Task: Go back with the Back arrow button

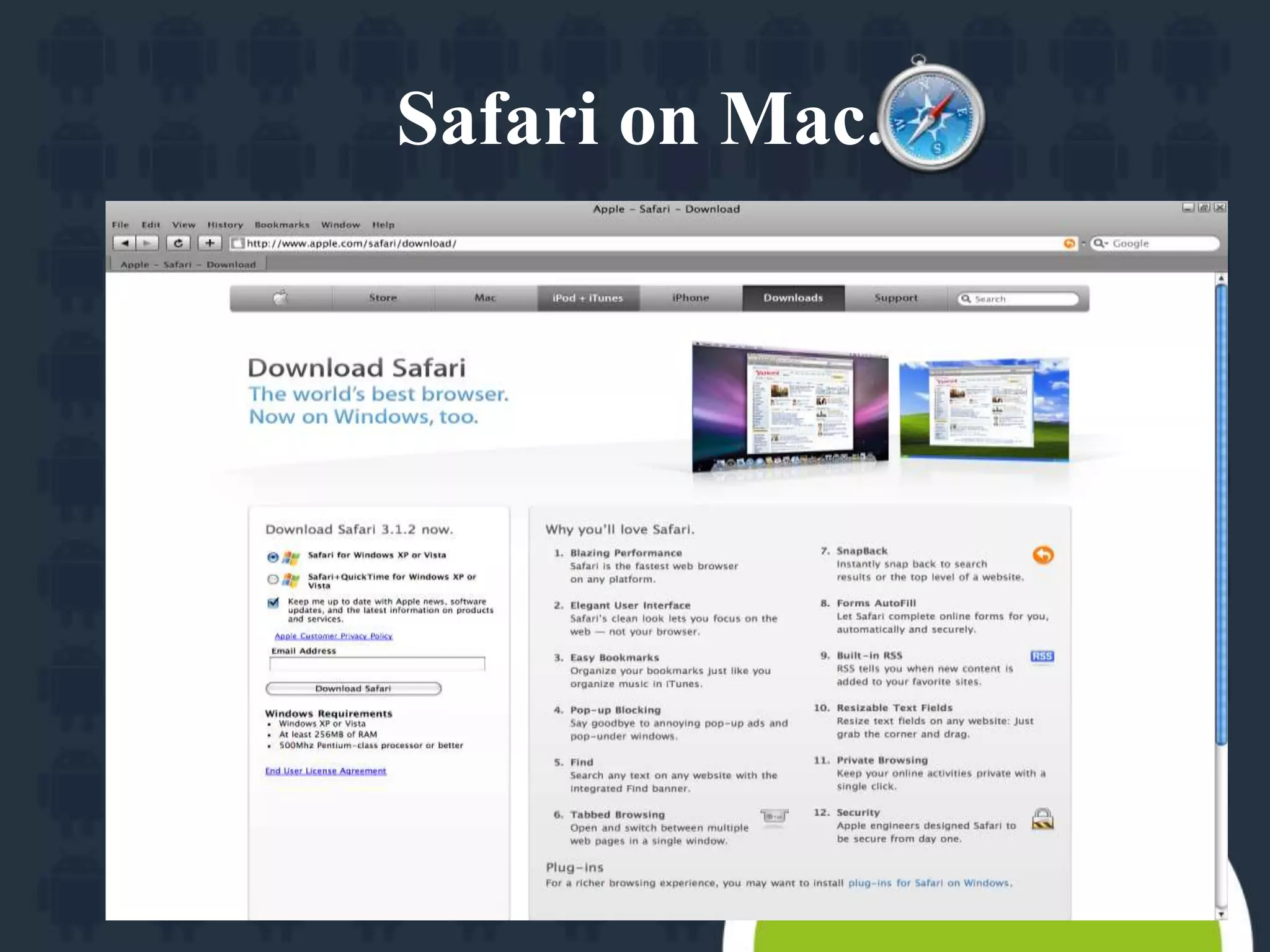Action: (x=125, y=244)
